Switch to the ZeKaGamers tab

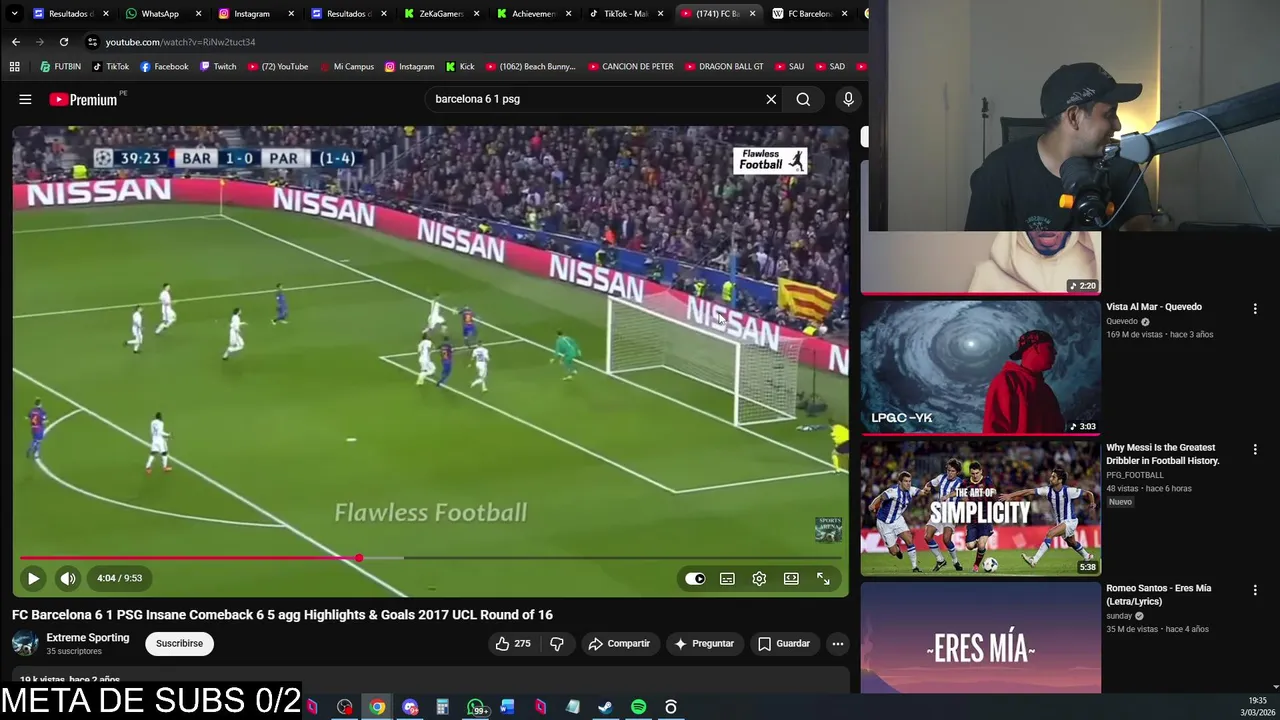click(440, 13)
